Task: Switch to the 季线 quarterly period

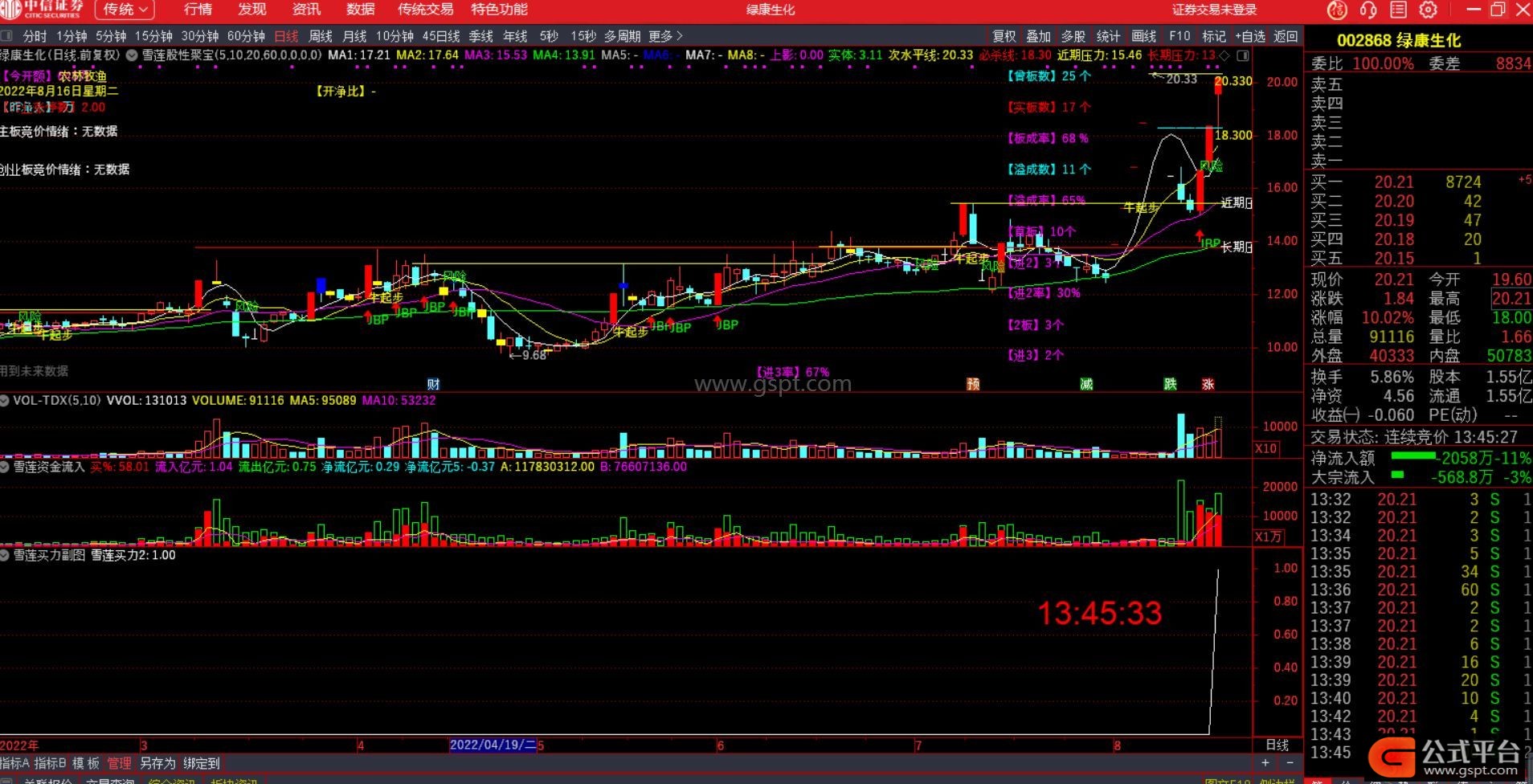Action: [481, 36]
